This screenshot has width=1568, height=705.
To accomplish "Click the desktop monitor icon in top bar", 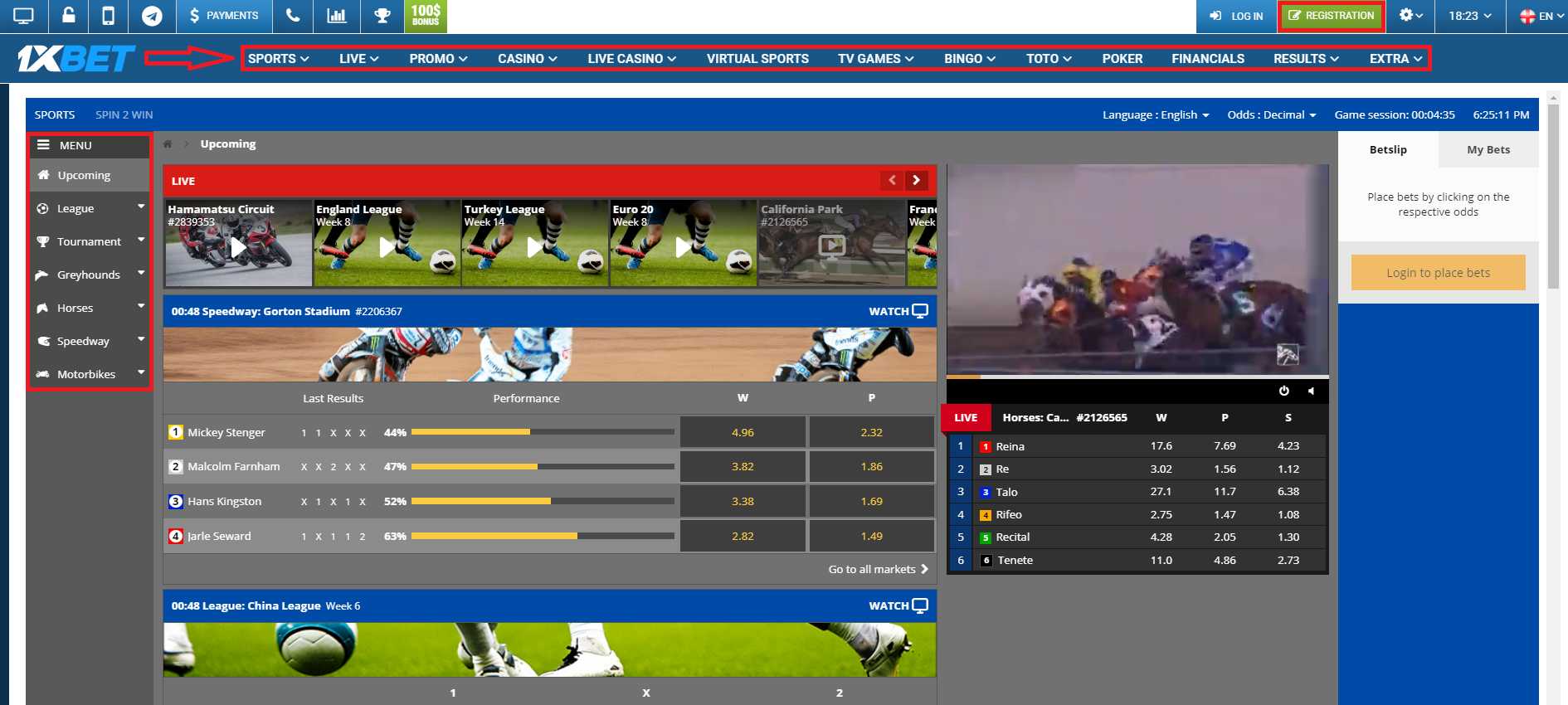I will pos(23,16).
